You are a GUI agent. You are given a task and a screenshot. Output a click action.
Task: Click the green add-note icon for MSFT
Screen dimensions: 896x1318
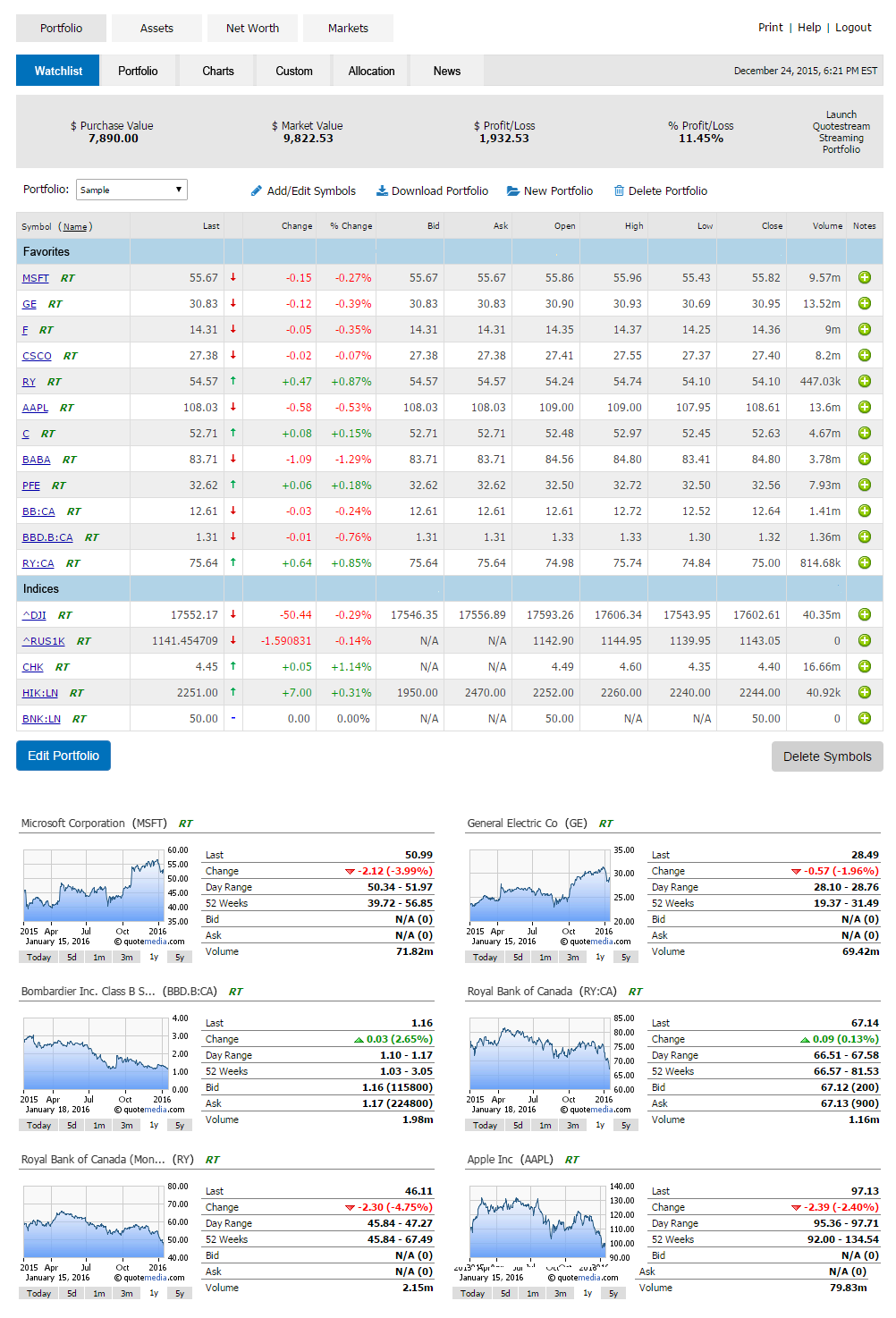click(864, 278)
